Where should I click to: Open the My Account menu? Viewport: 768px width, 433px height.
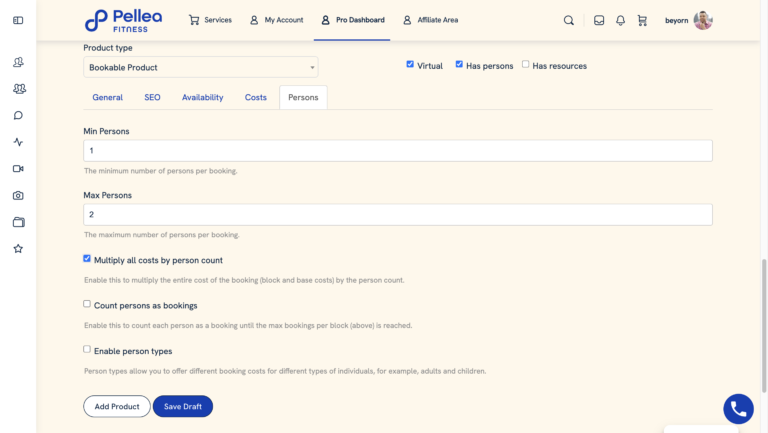click(x=276, y=20)
